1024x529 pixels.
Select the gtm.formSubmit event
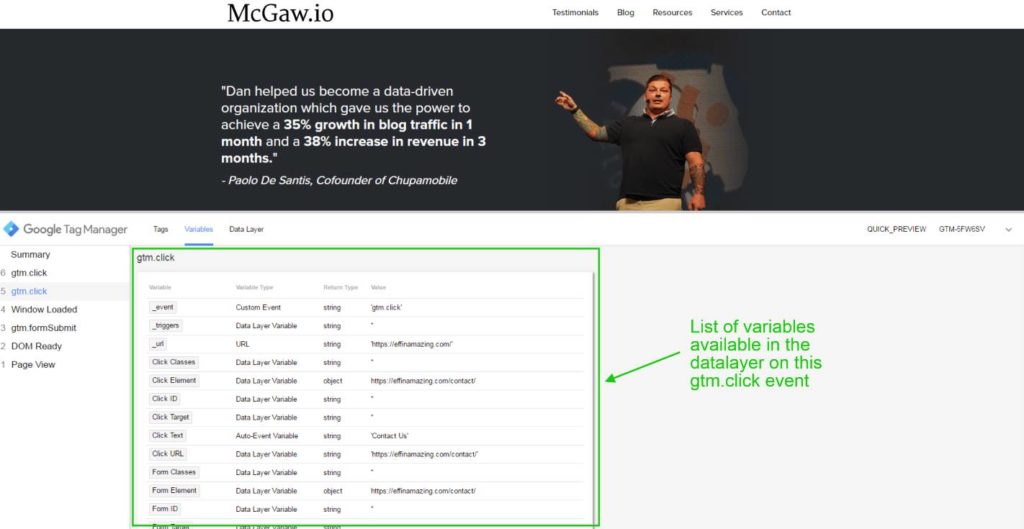pos(44,328)
